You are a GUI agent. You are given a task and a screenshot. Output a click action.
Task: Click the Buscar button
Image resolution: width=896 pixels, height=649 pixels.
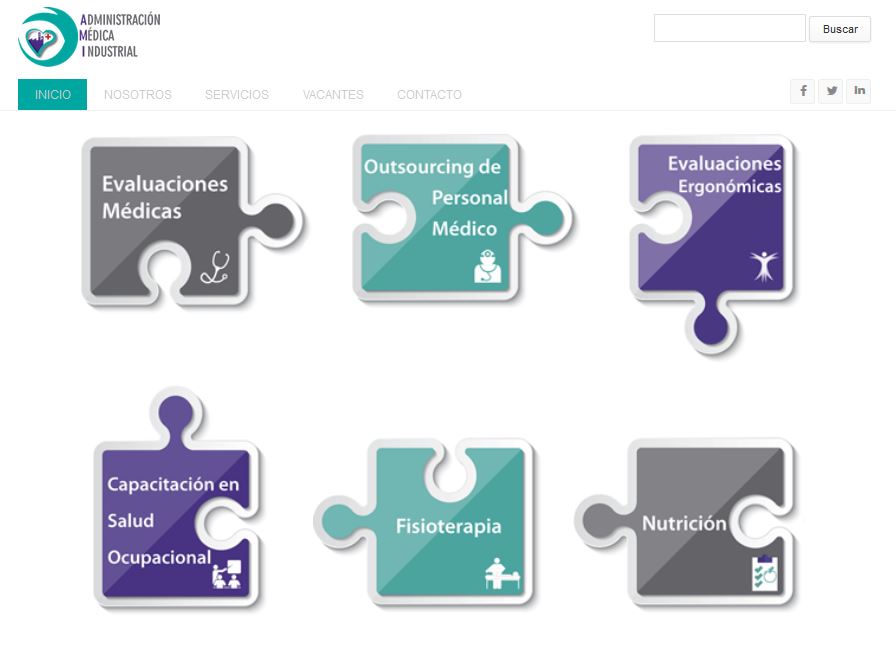click(x=840, y=29)
